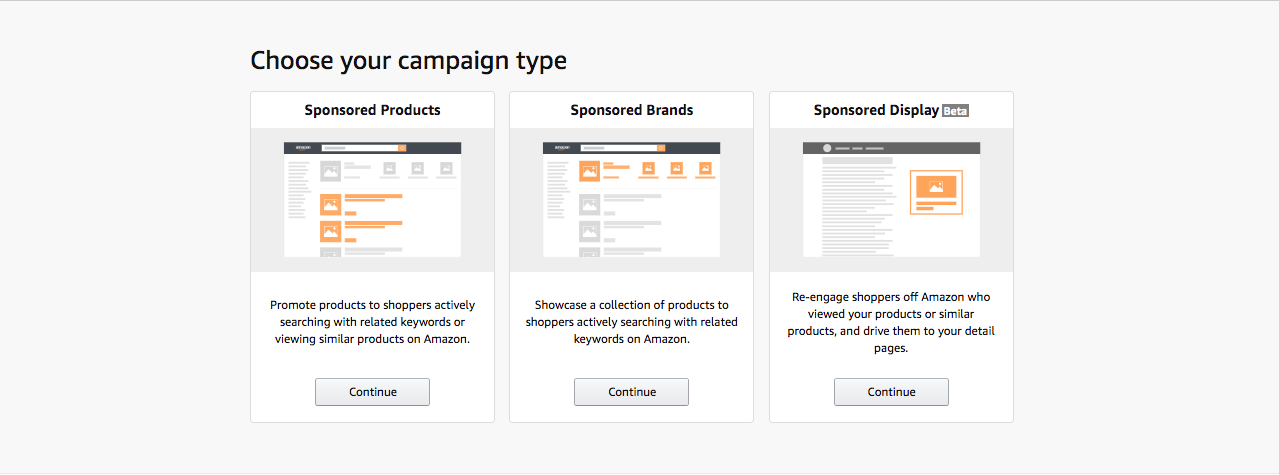Click the first orange product image in Sponsored Products preview
Image resolution: width=1279 pixels, height=475 pixels.
click(x=330, y=204)
